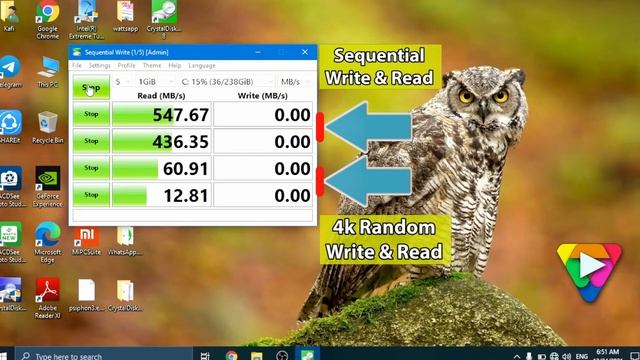Click the 547.67 read result cell
Image resolution: width=640 pixels, height=360 pixels.
point(162,114)
